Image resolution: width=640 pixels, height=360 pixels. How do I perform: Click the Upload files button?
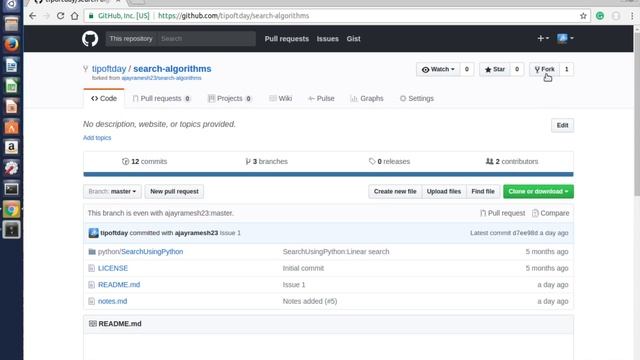(x=444, y=191)
